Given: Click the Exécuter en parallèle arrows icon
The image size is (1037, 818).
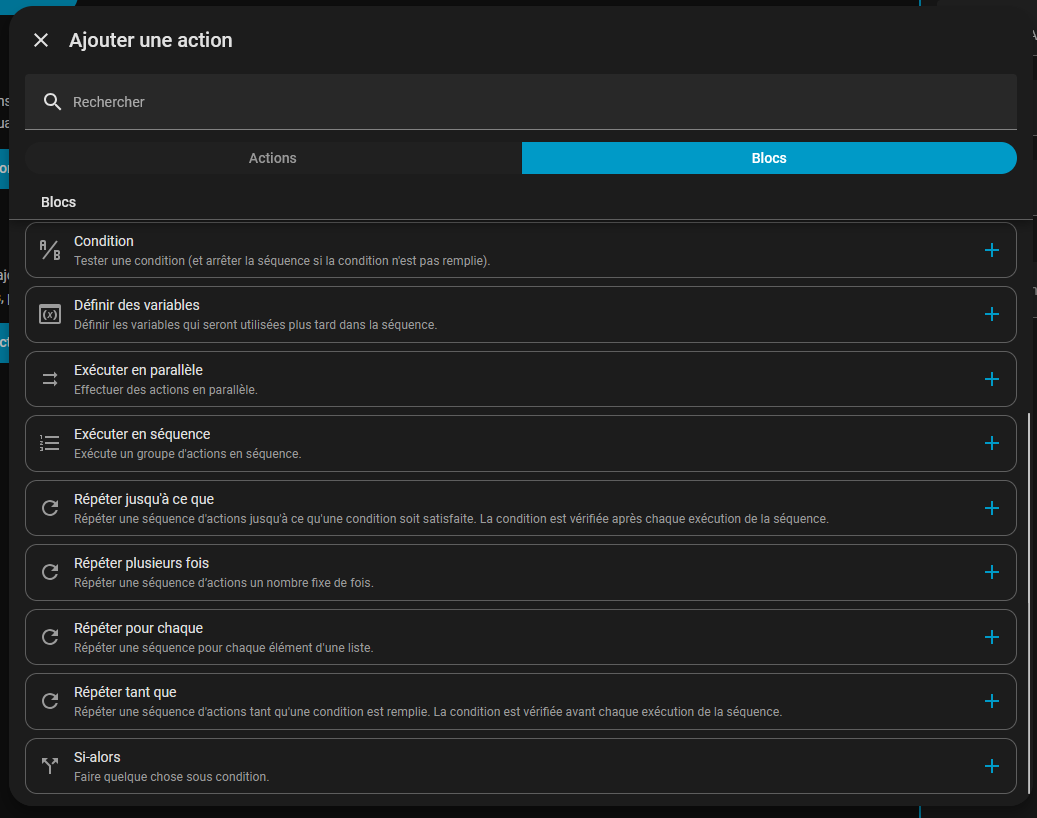Looking at the screenshot, I should tap(50, 379).
